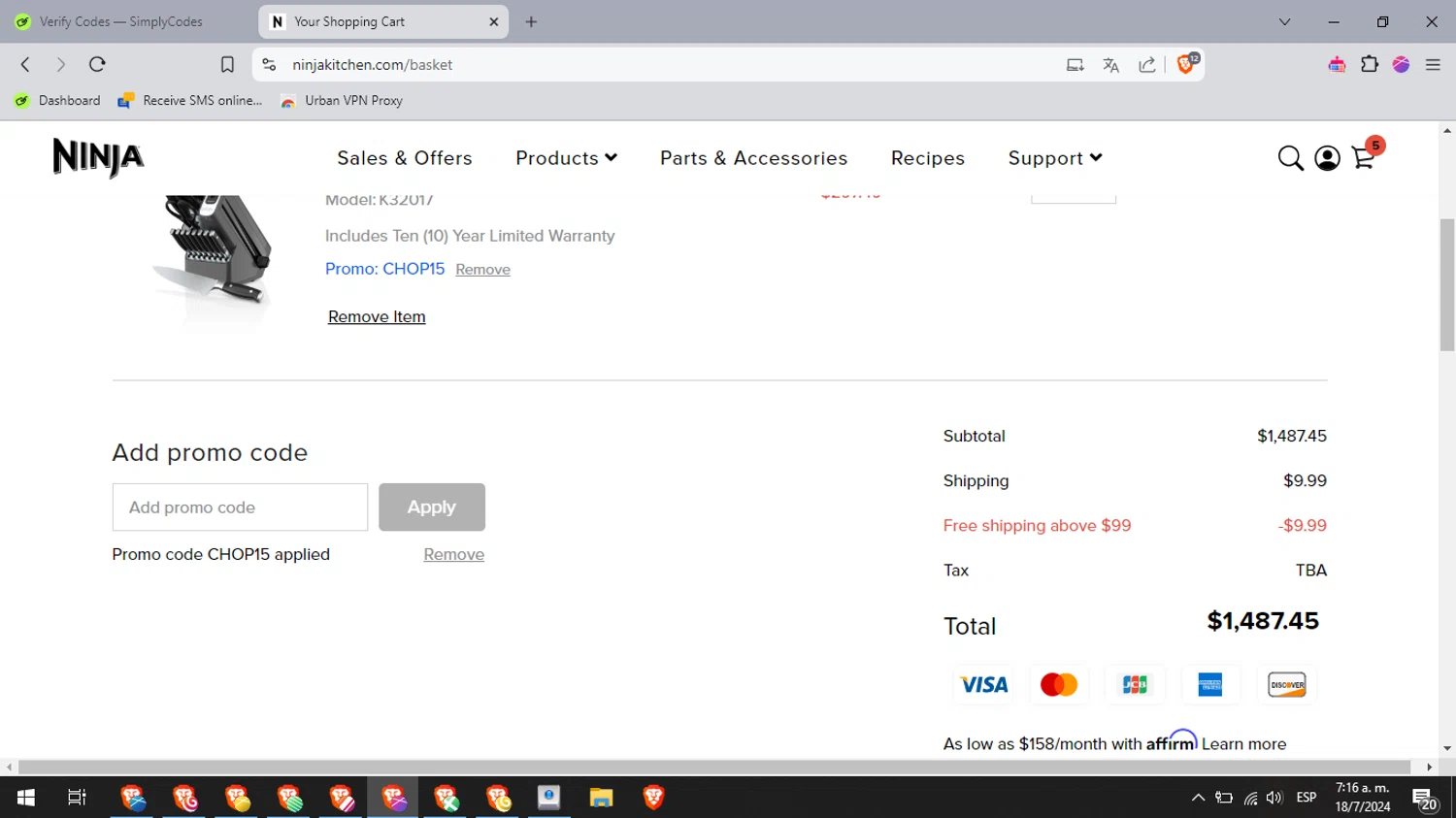Open the purple profile avatar in the toolbar
Viewport: 1456px width, 818px height.
pos(1401,65)
